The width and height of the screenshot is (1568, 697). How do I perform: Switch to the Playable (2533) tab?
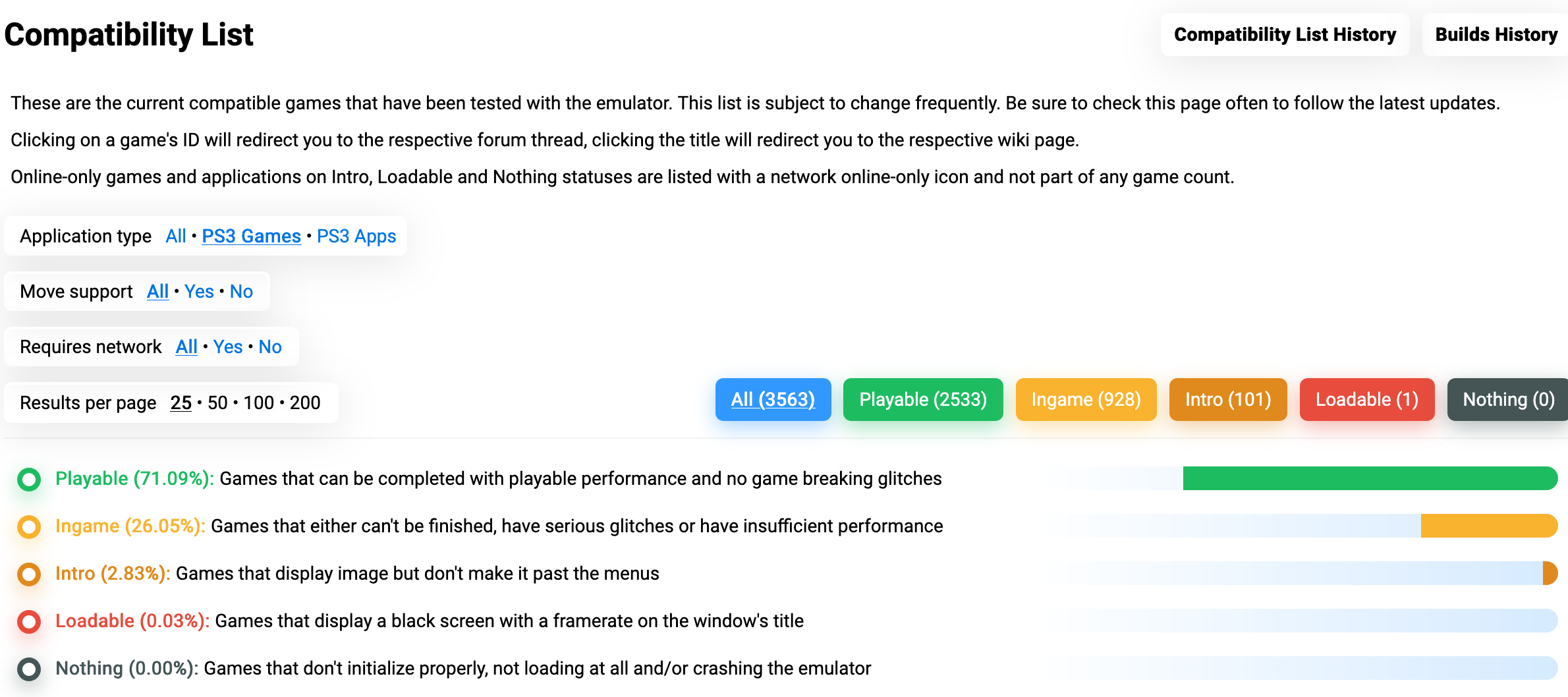point(923,399)
